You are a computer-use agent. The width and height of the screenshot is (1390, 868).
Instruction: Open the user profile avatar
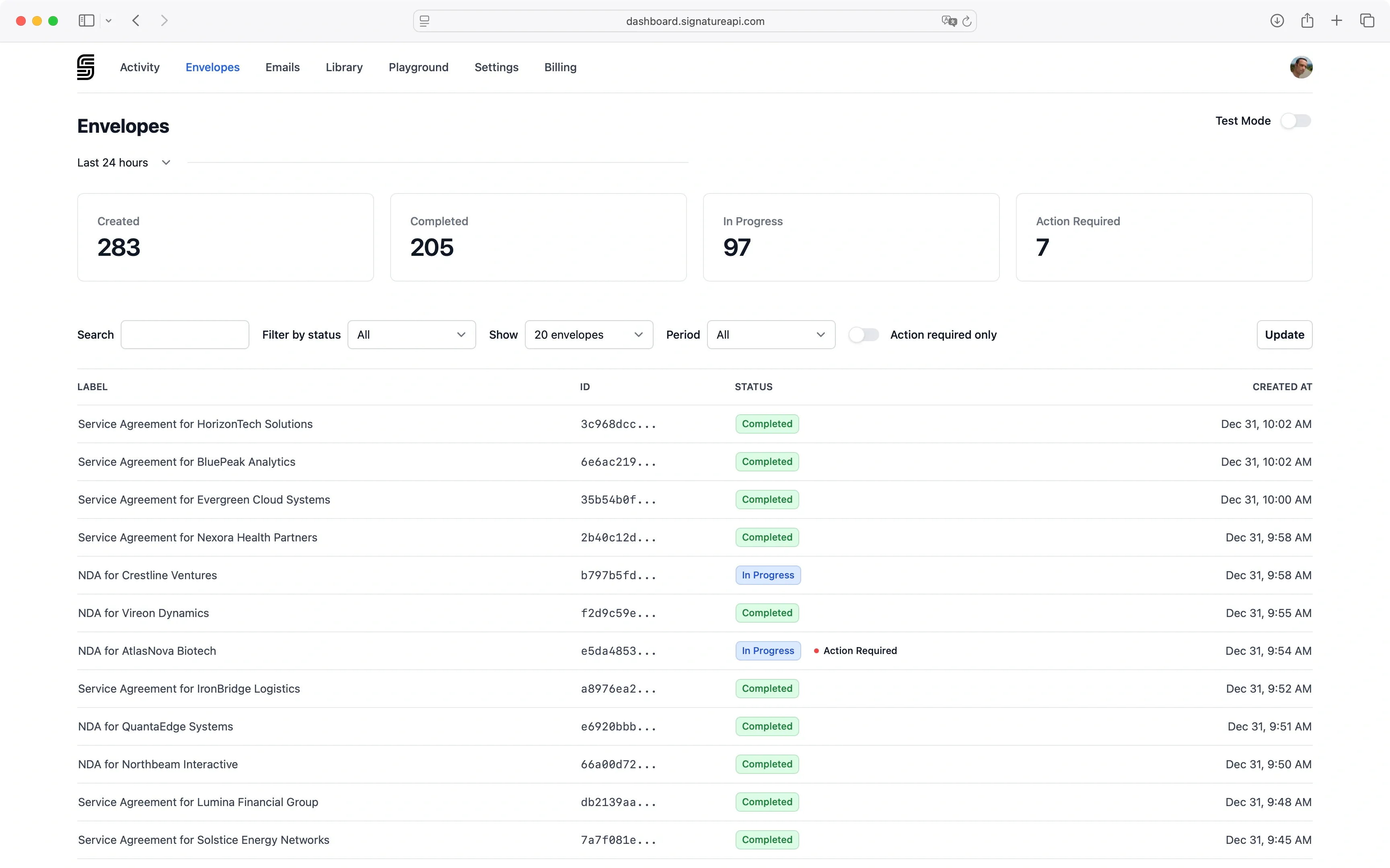click(x=1301, y=67)
